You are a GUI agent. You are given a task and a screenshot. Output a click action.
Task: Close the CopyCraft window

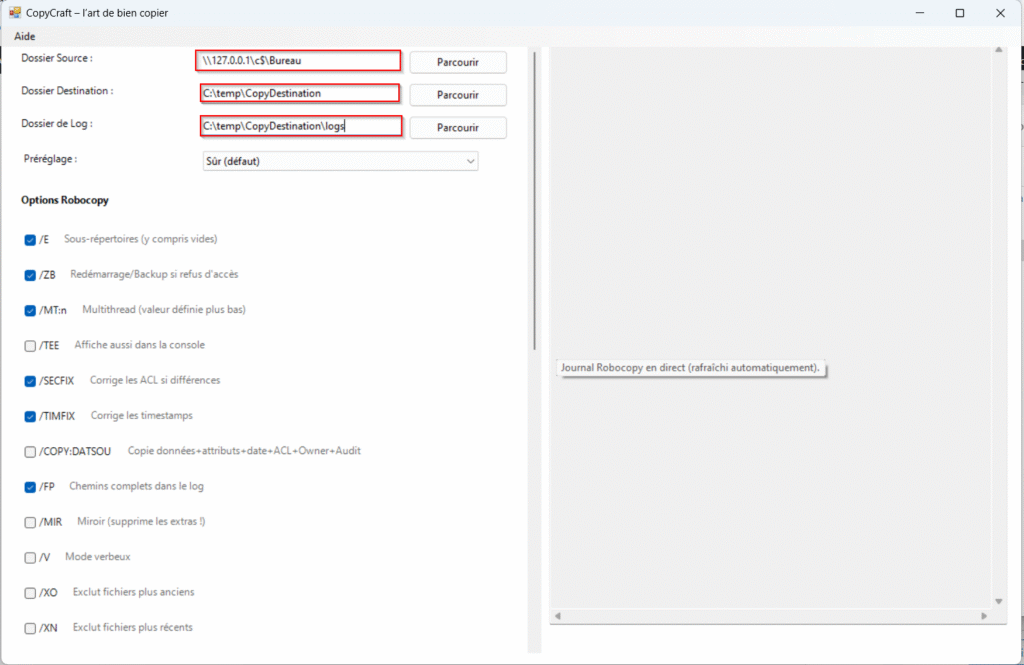coord(1000,12)
